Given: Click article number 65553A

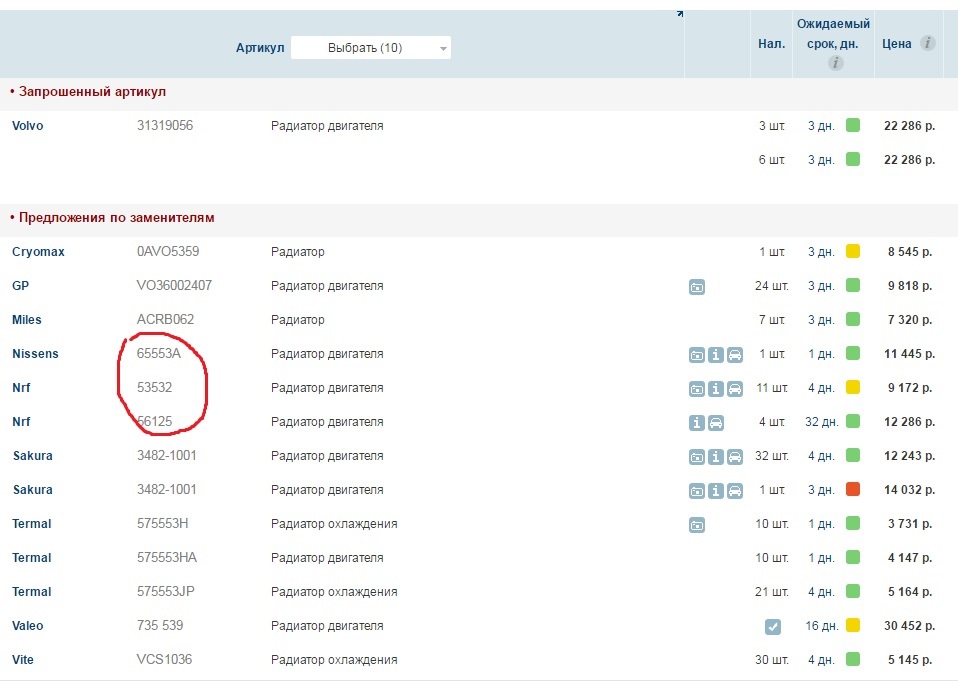Looking at the screenshot, I should click(158, 354).
